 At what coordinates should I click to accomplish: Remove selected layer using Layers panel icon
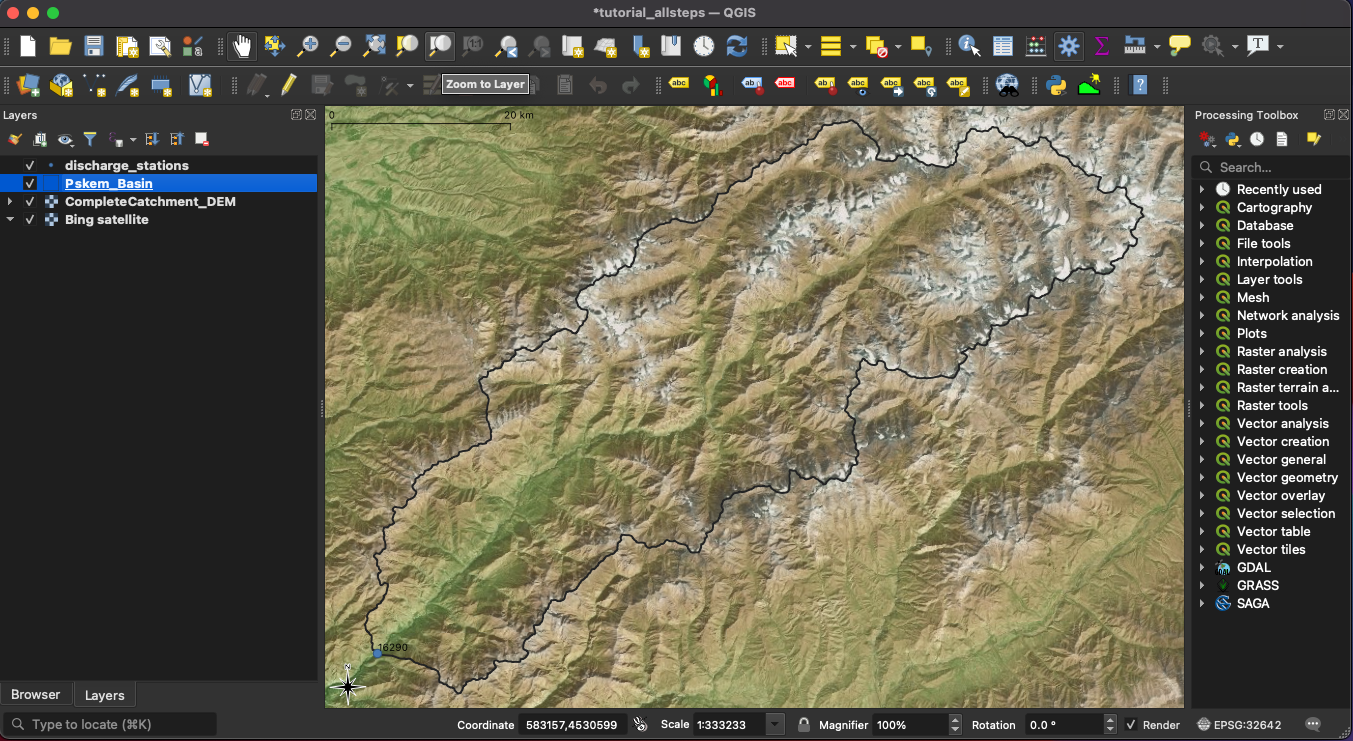coord(202,139)
